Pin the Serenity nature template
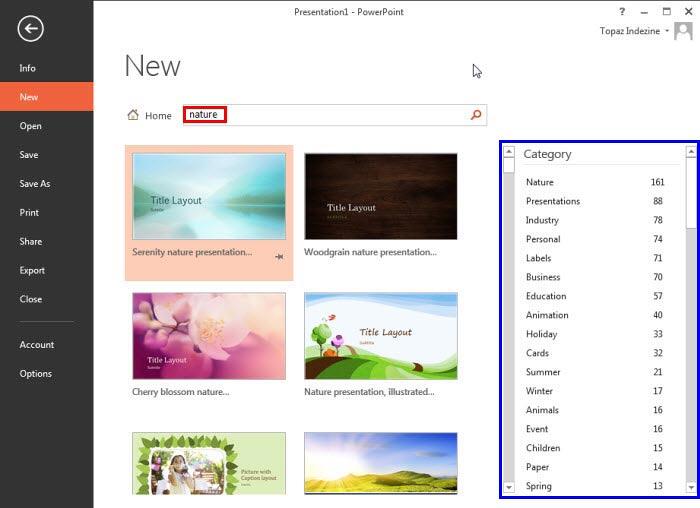Screen dimensions: 700x508 [x=281, y=257]
